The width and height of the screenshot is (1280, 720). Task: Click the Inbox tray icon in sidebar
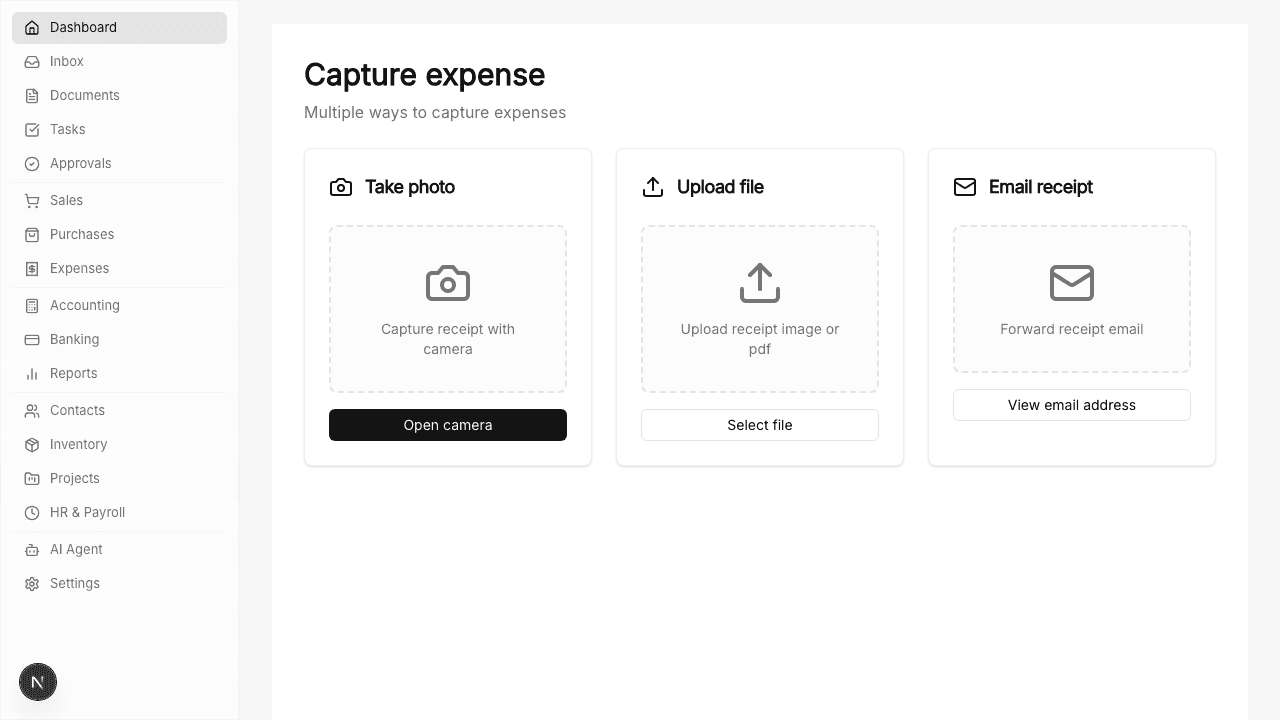(x=32, y=62)
